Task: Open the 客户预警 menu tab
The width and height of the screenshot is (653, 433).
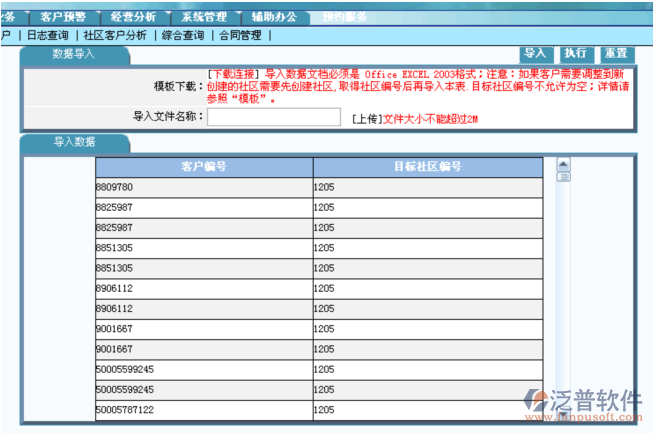Action: click(x=63, y=17)
